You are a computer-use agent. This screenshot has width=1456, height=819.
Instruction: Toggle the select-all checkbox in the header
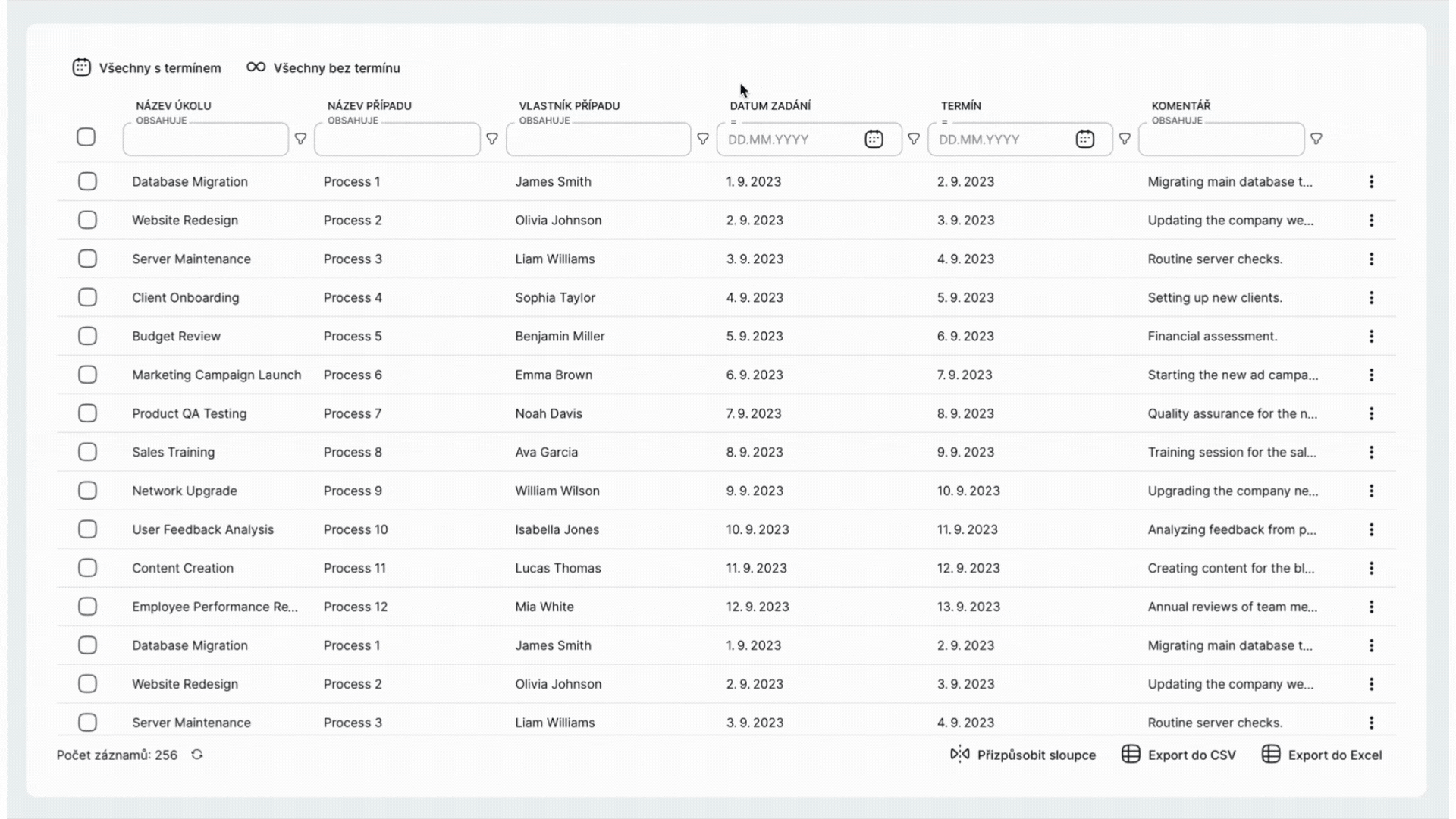86,137
